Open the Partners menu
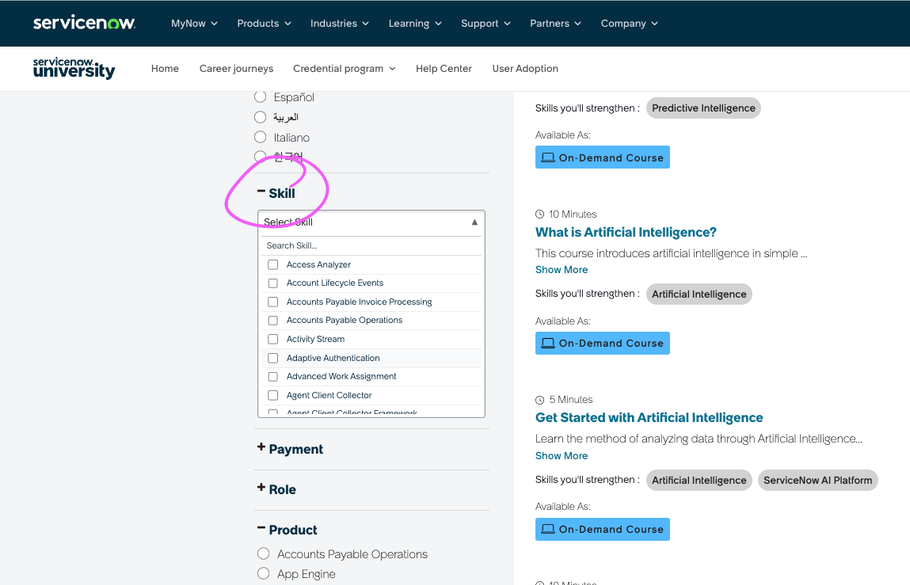The image size is (910, 585). pyautogui.click(x=555, y=24)
